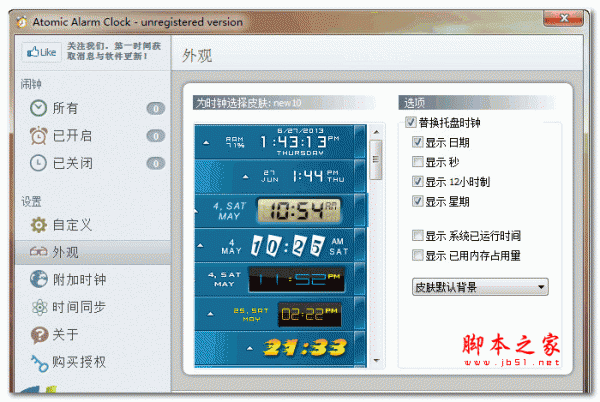Viewport: 600px width, 402px height.
Task: Open the 附加时钟 settings page
Action: pyautogui.click(x=93, y=279)
